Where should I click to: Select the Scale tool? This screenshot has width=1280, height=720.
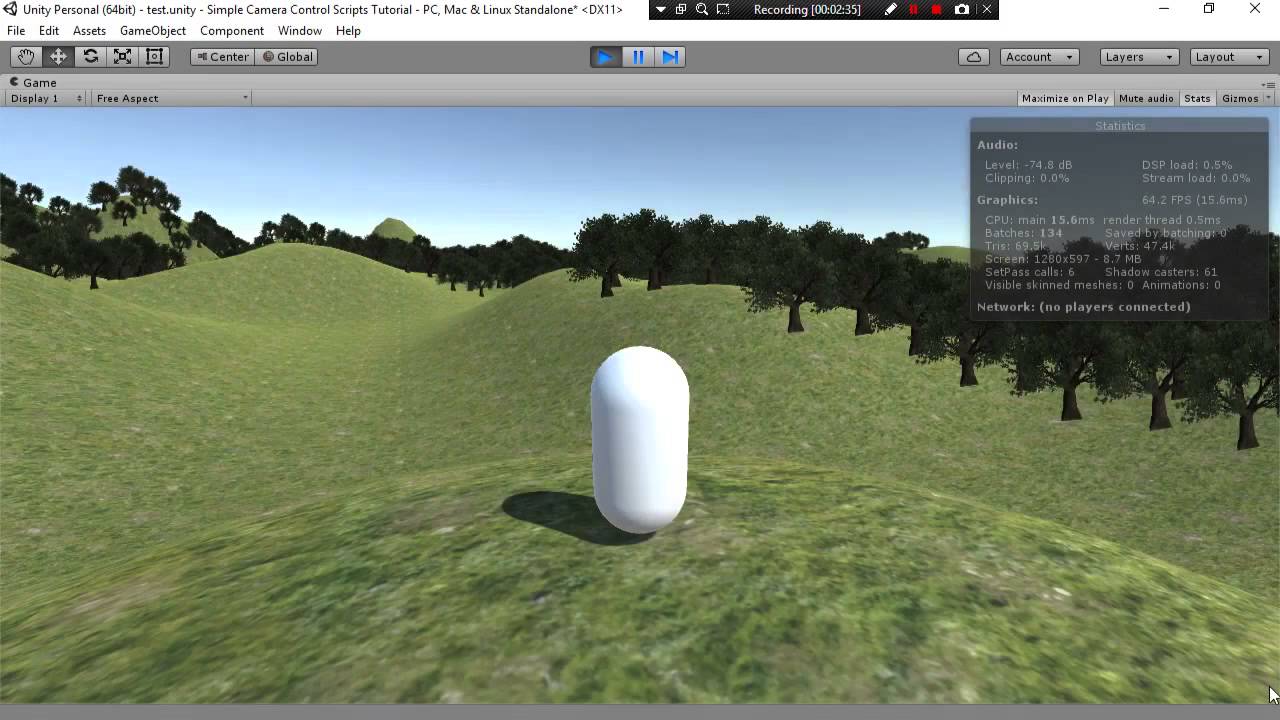[x=122, y=57]
